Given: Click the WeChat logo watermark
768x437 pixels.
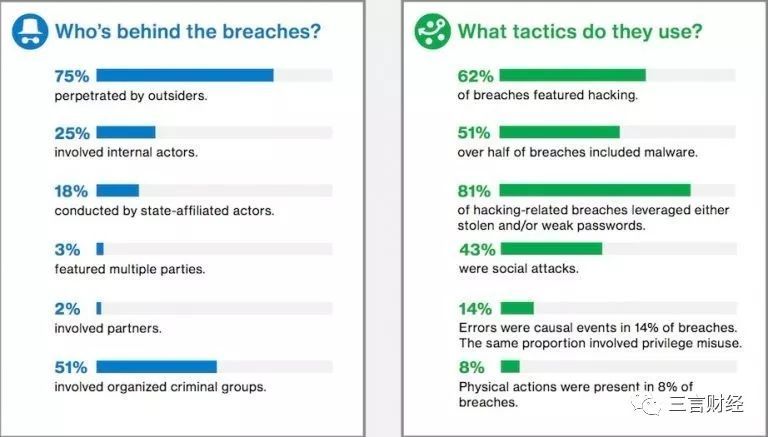Looking at the screenshot, I should tap(645, 406).
